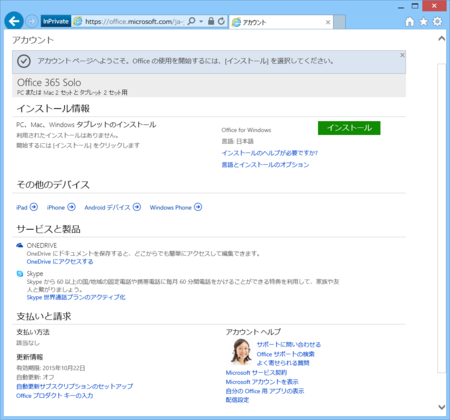Image resolution: width=450 pixels, height=420 pixels.
Task: Click the iPad arrow icon
Action: (x=34, y=207)
